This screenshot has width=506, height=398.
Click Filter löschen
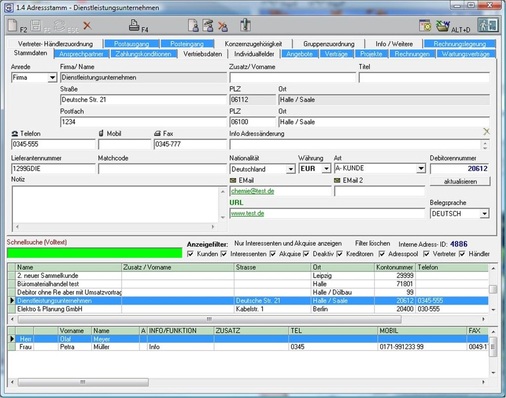(373, 243)
